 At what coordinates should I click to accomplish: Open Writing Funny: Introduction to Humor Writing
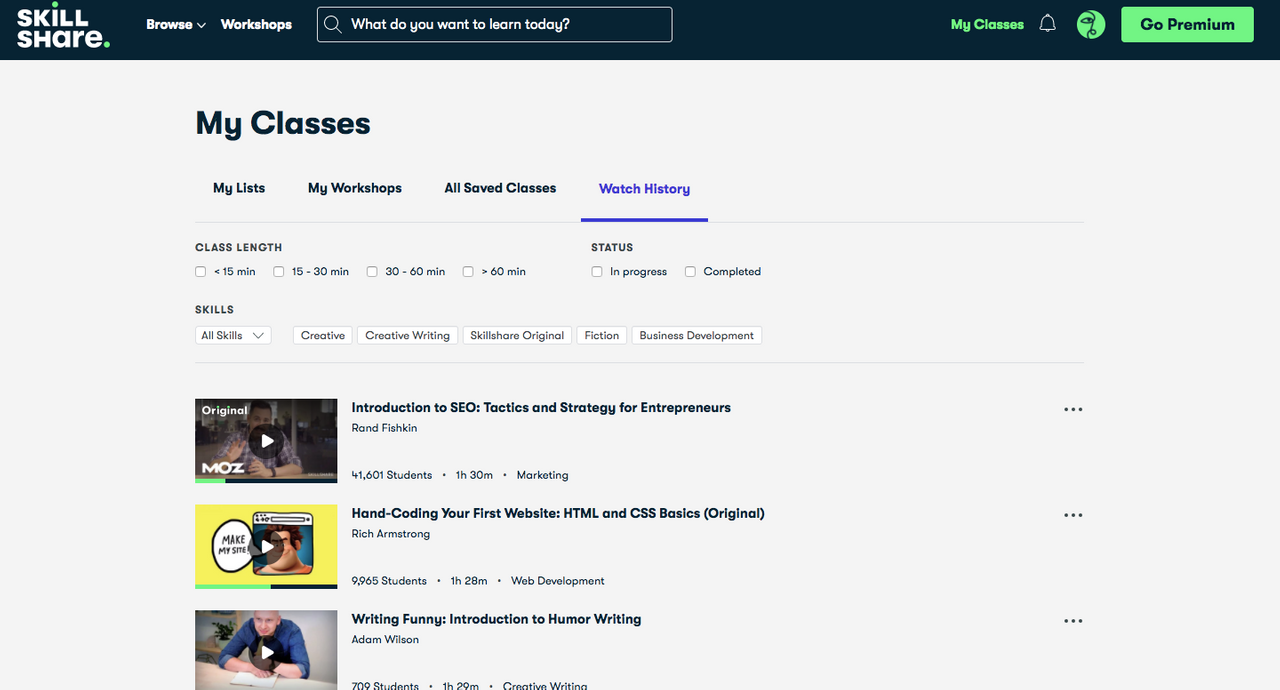[496, 620]
